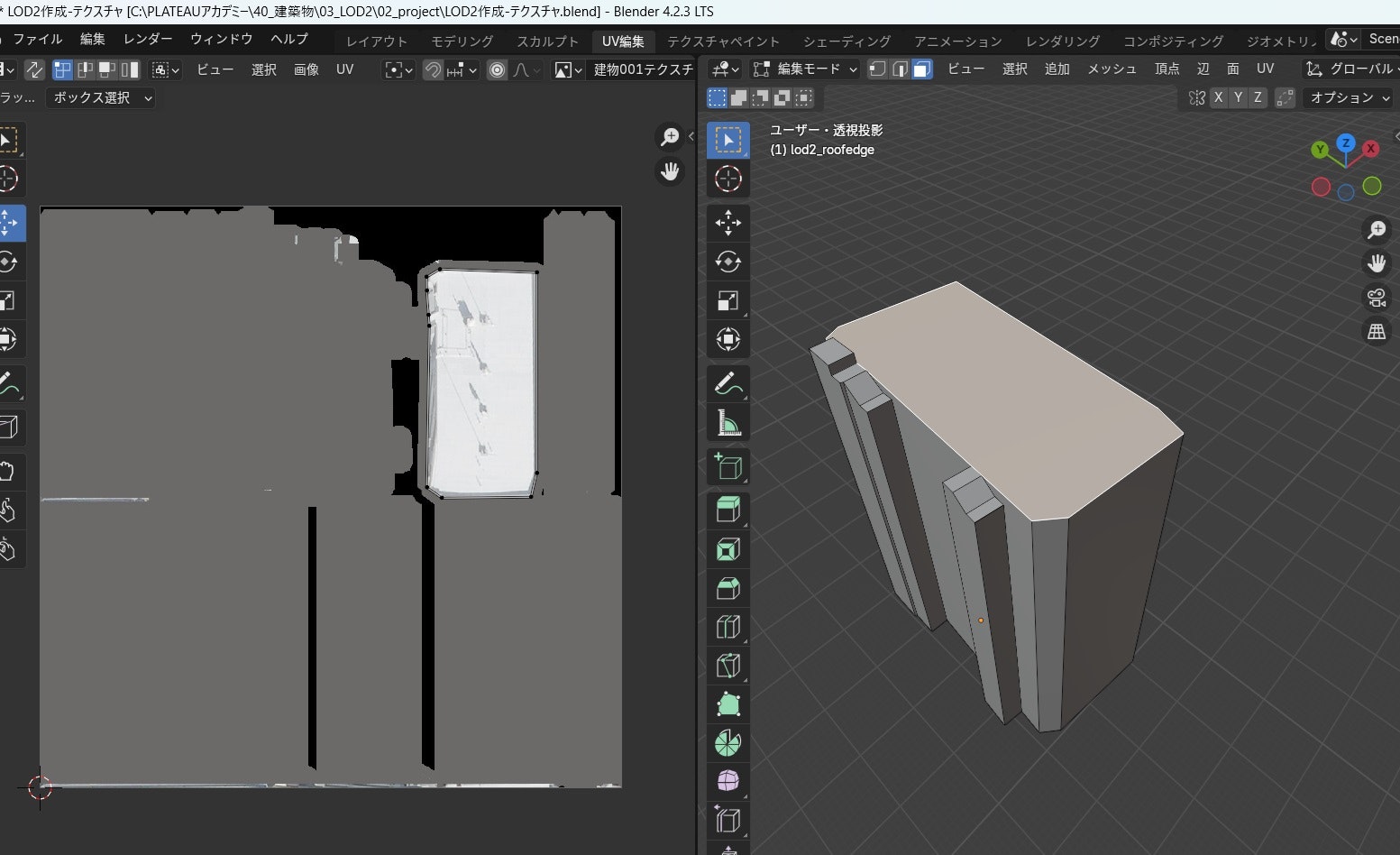1400x855 pixels.
Task: Click the Spin tool icon
Action: [727, 743]
